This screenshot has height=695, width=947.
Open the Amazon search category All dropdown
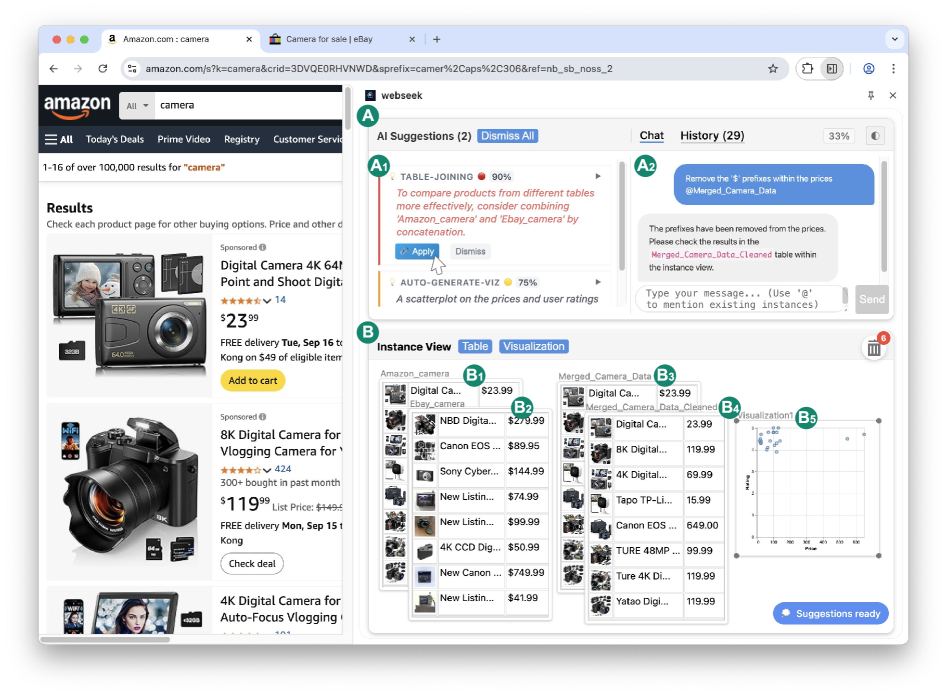pos(137,105)
